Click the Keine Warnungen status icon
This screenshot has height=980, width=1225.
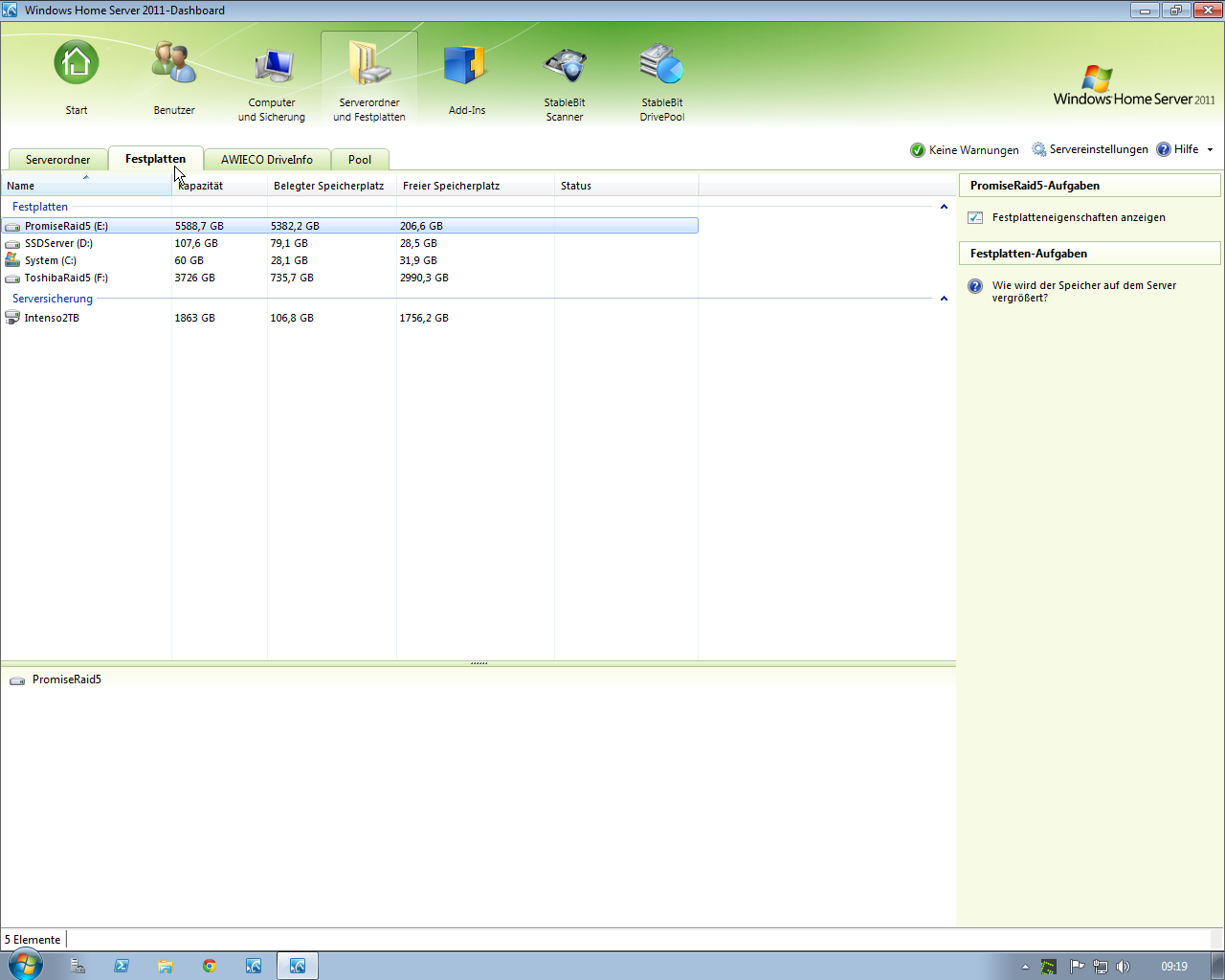pyautogui.click(x=918, y=150)
